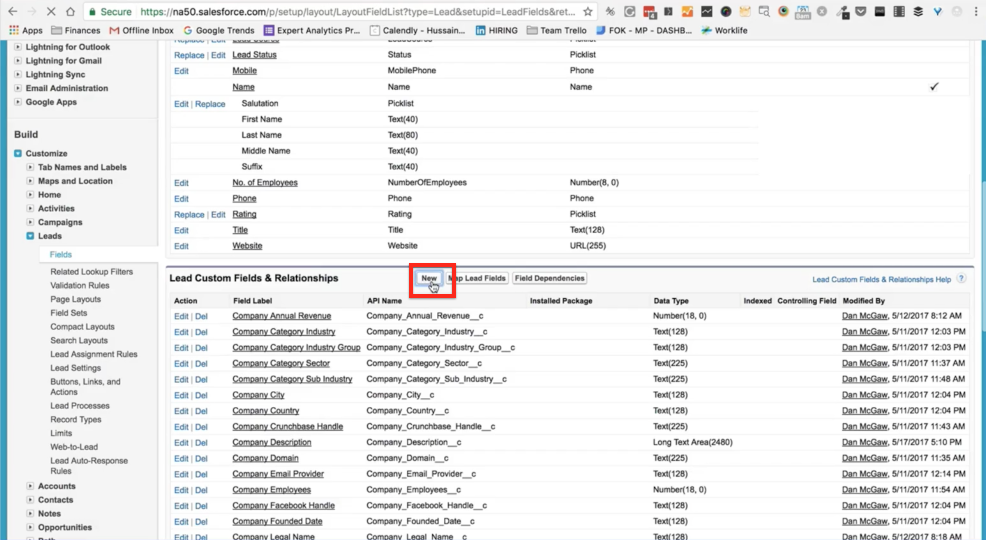Viewport: 986px width, 540px height.
Task: Collapse the Customize section
Action: click(18, 153)
